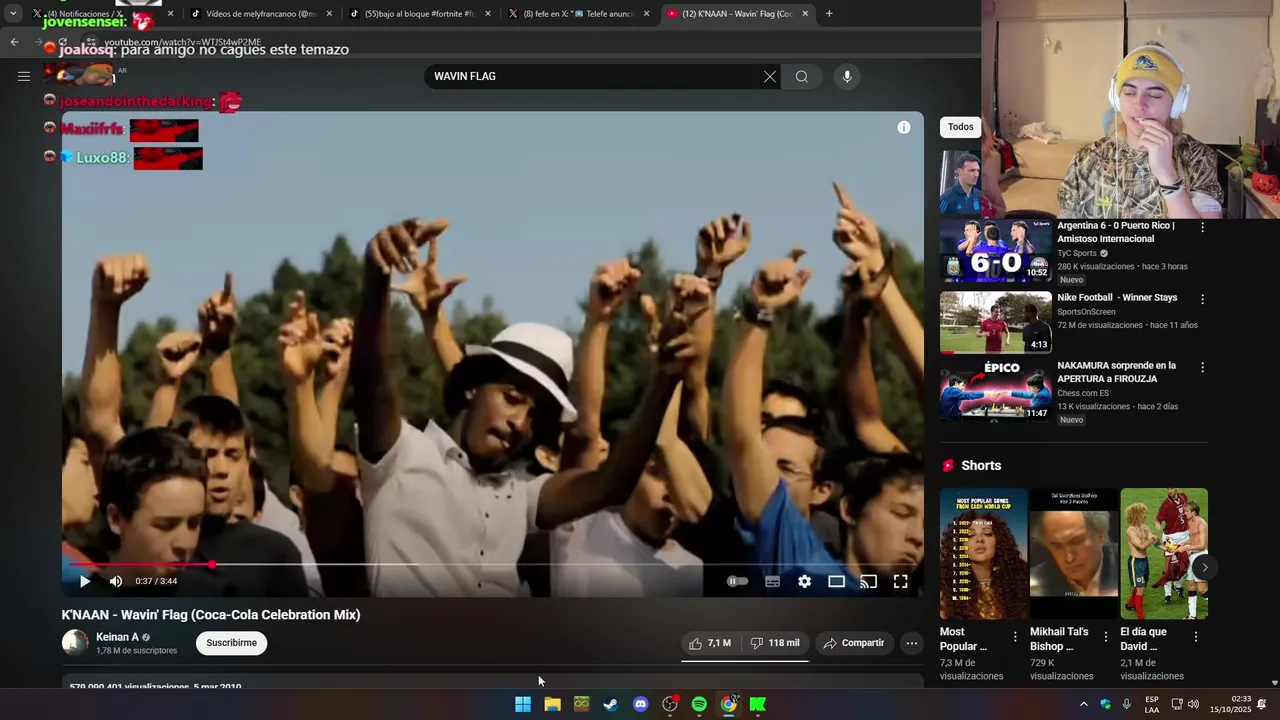Open Spotify from the taskbar

click(699, 705)
